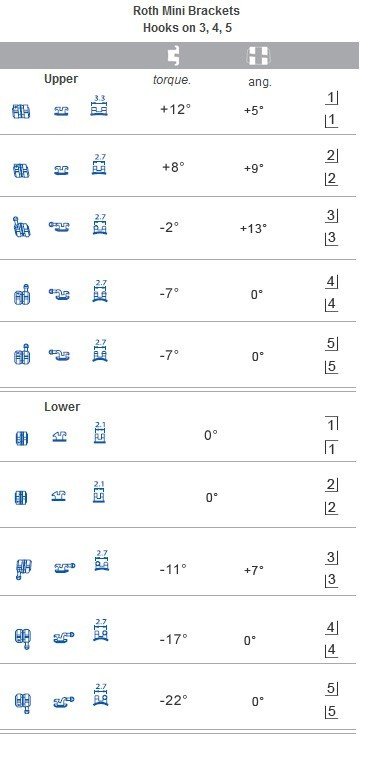The height and width of the screenshot is (778, 369).
Task: Click the lower 4 2.7 width bracket icon
Action: click(x=101, y=630)
